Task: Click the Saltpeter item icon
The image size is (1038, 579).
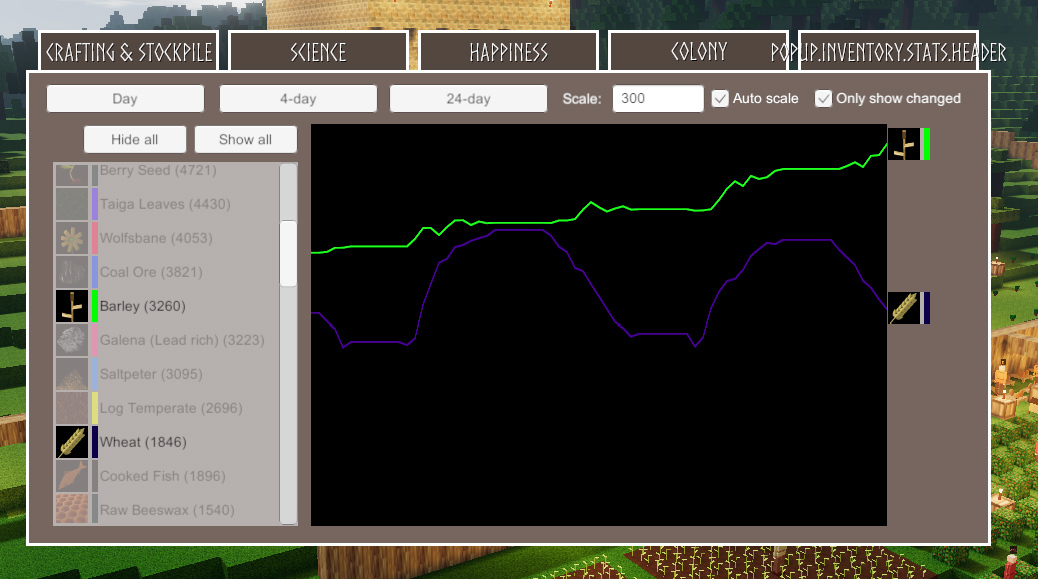Action: click(72, 374)
